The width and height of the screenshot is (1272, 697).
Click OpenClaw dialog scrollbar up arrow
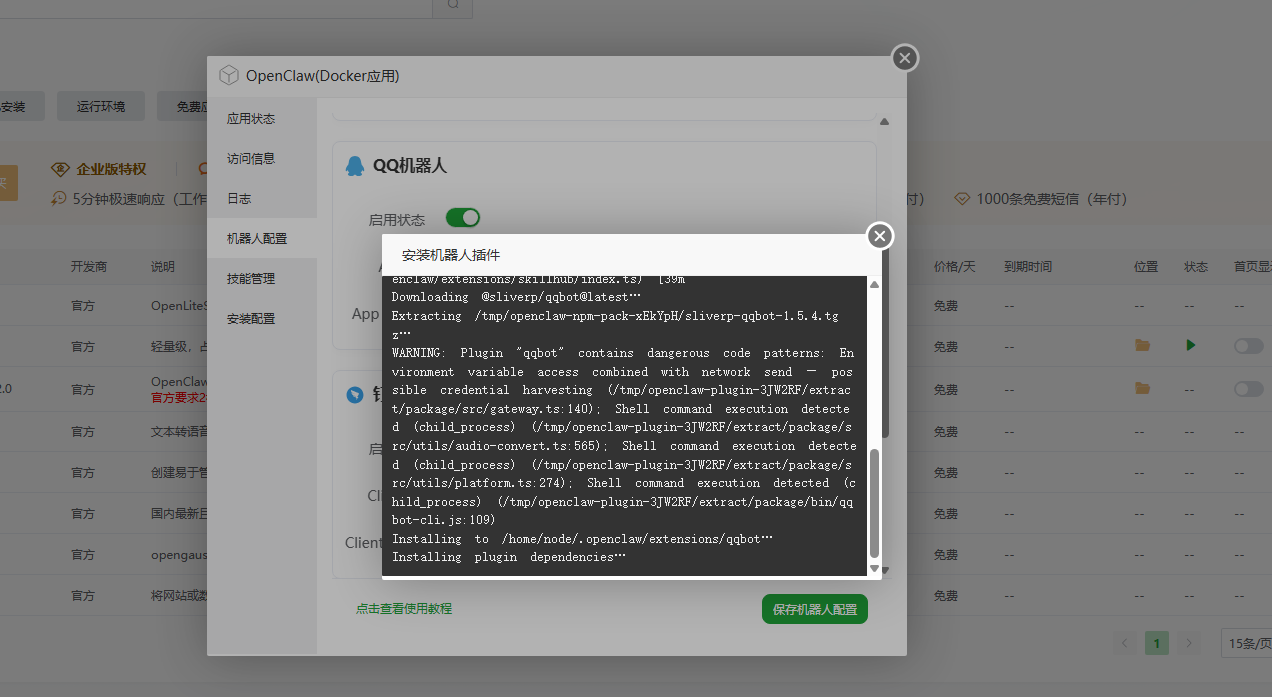click(884, 122)
